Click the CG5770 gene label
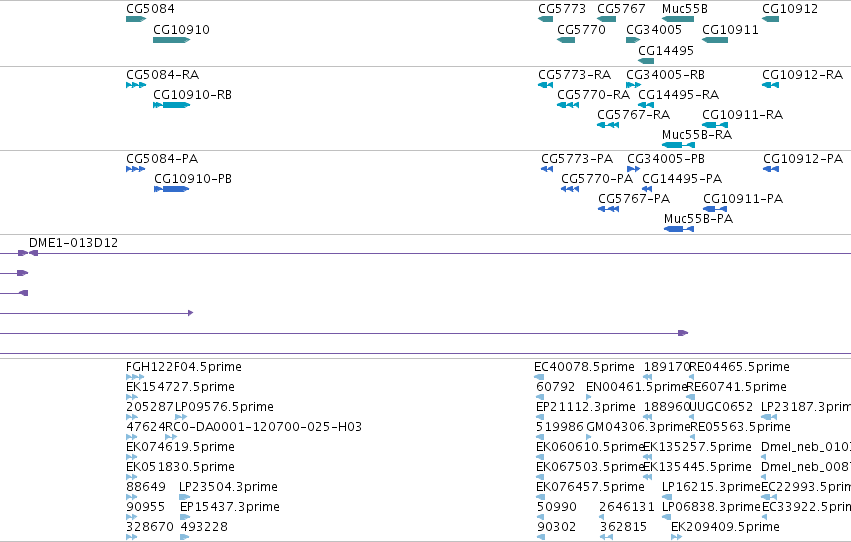Screen dimensions: 851x542 click(x=581, y=30)
